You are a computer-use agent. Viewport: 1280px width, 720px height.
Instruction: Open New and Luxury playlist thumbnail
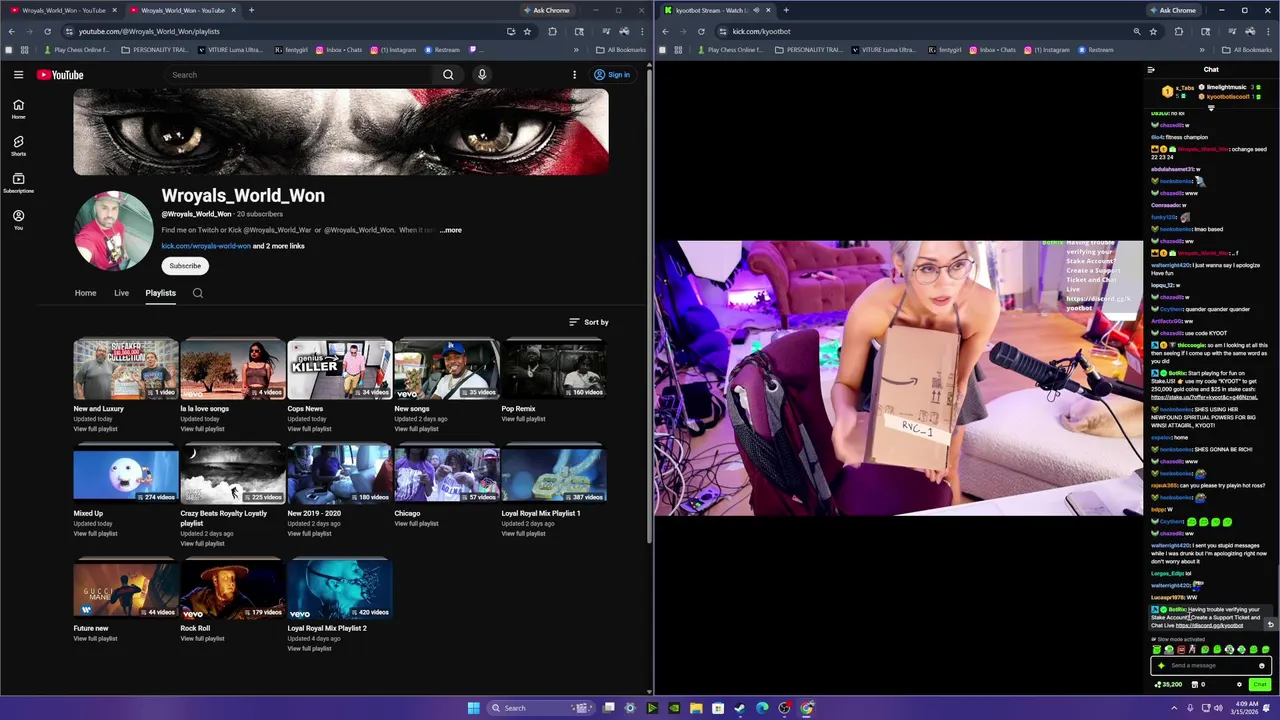tap(126, 371)
